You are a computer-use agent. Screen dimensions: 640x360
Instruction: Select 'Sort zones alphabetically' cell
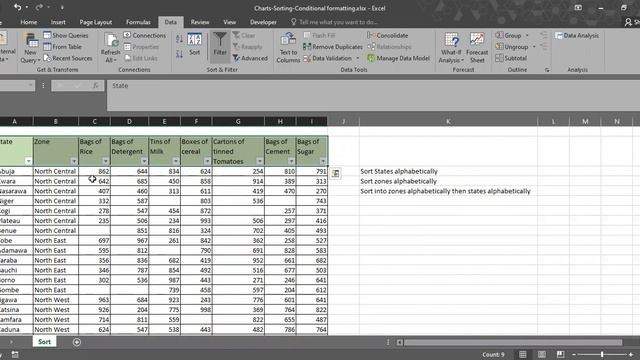[448, 181]
